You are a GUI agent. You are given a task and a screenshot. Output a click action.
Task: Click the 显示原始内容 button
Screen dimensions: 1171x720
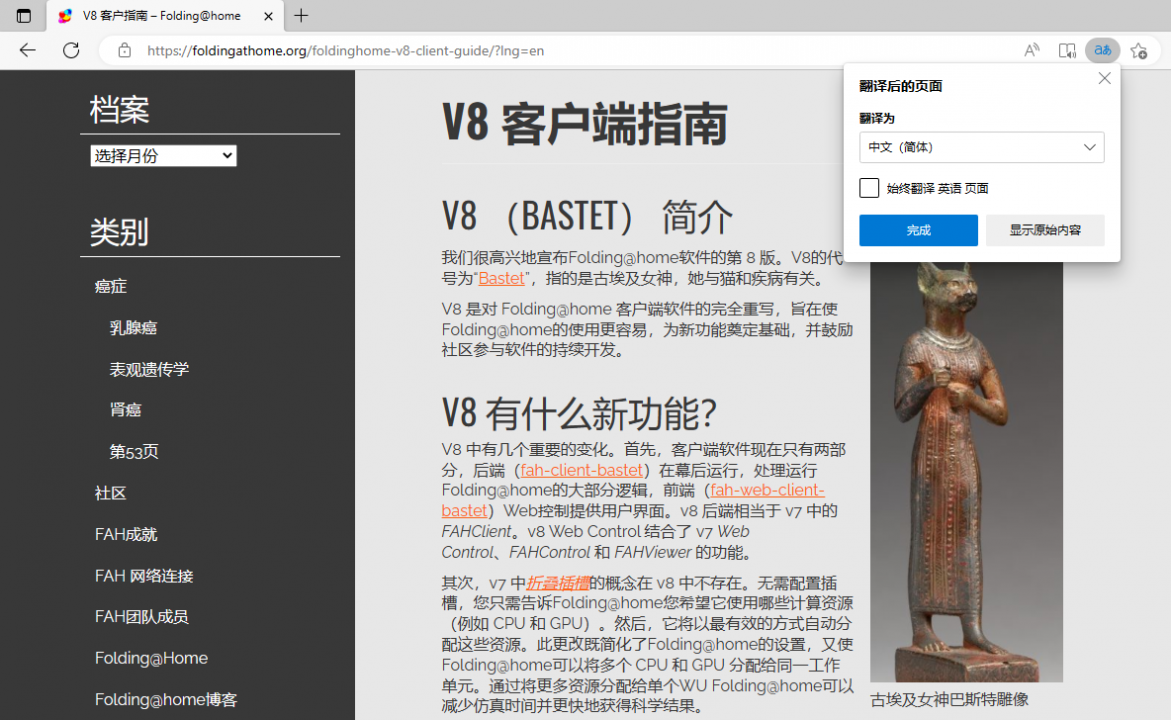coord(1045,230)
